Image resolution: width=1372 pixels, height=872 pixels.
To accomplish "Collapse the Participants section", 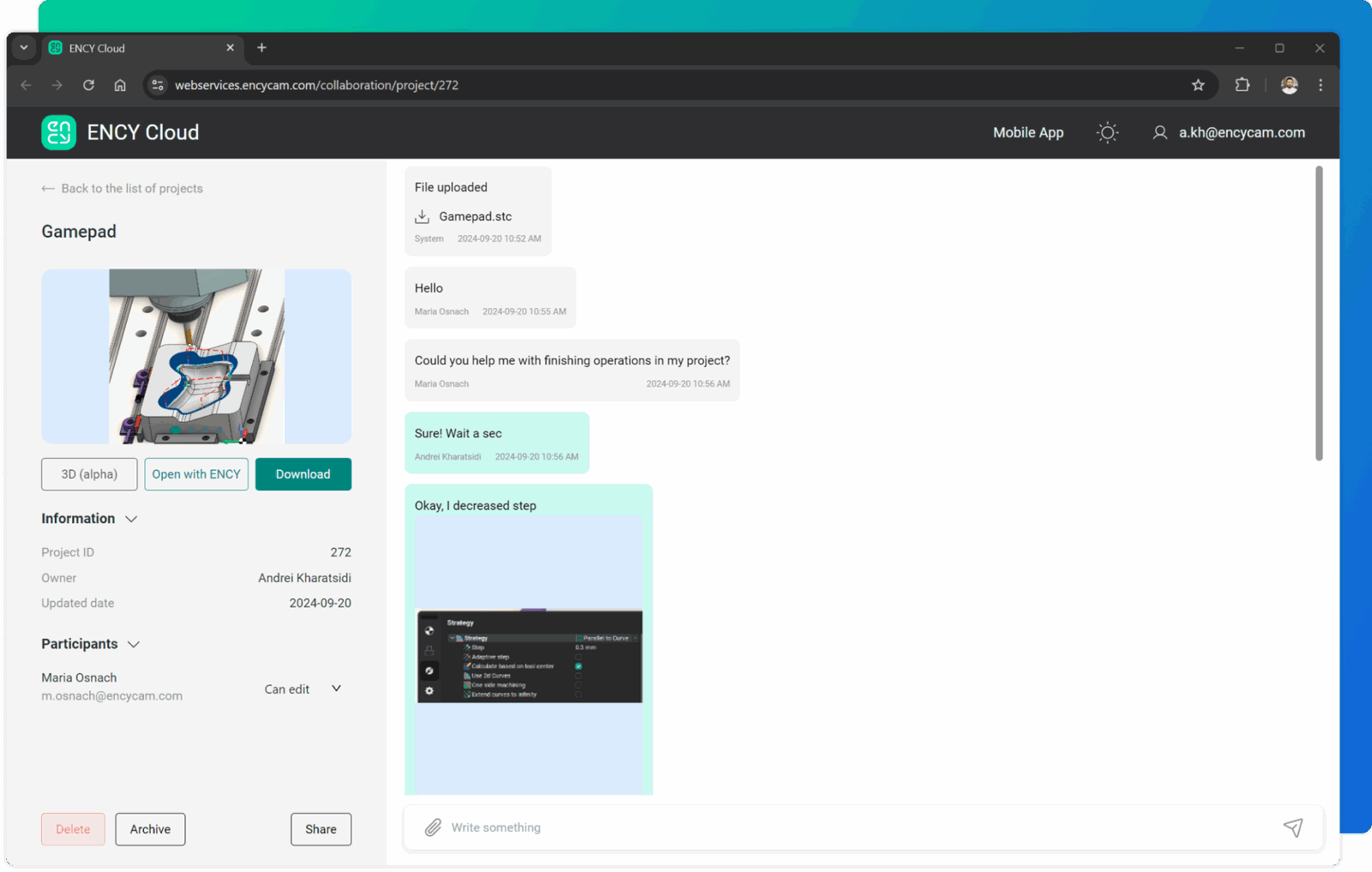I will pos(133,644).
